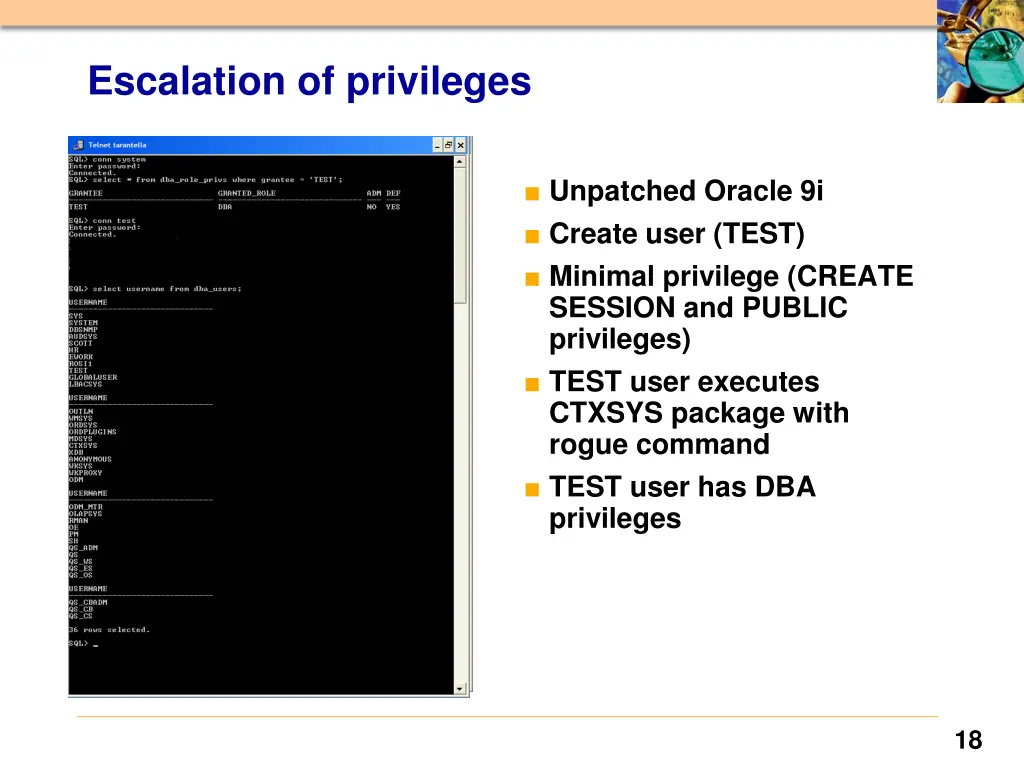Click the OUTLN username row
This screenshot has width=1024, height=768.
81,411
